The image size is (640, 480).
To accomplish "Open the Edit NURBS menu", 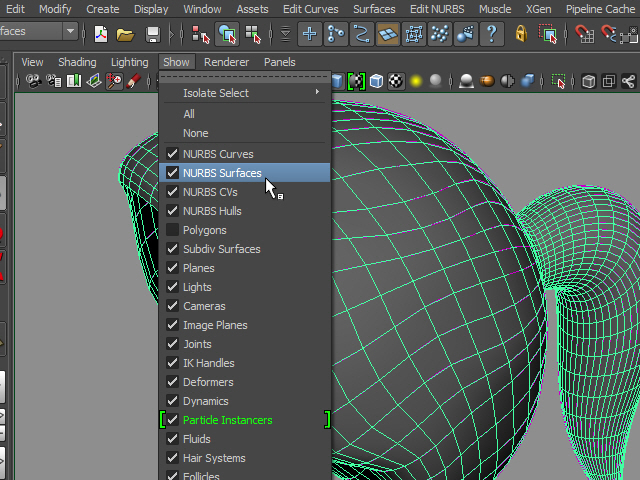I will (x=436, y=9).
